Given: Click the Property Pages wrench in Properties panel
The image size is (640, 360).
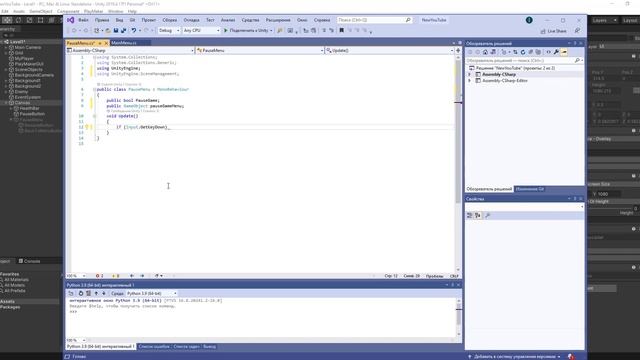Looking at the screenshot, I should coord(487,215).
